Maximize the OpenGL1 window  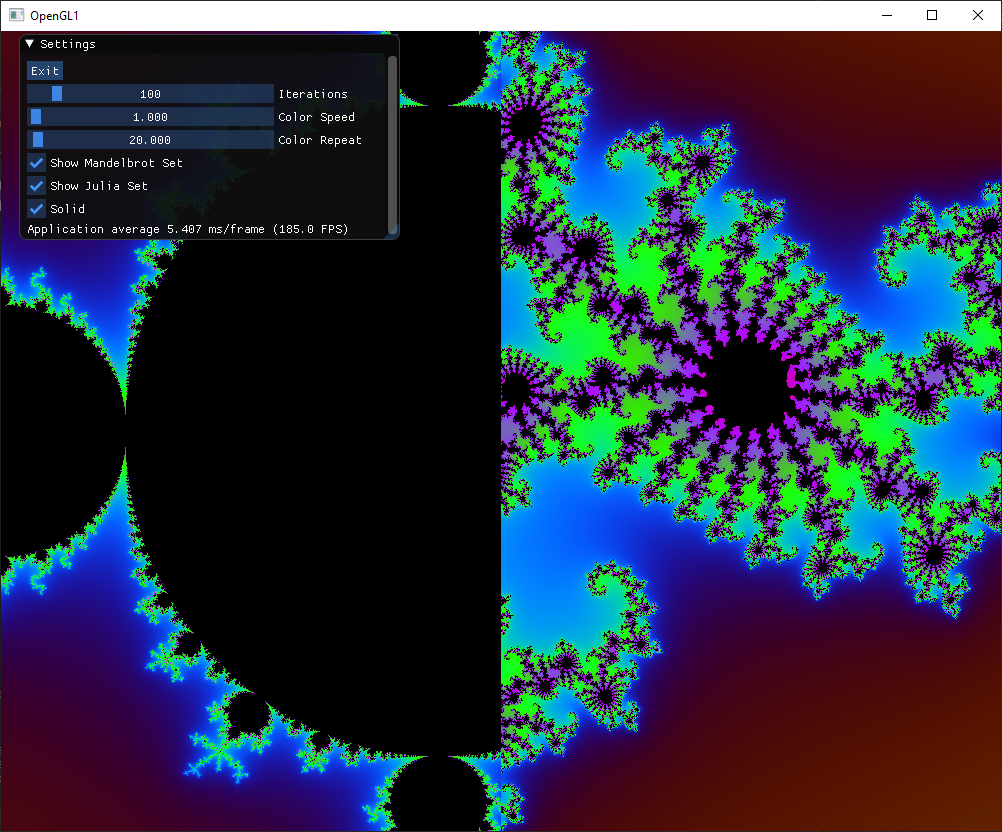pos(932,15)
